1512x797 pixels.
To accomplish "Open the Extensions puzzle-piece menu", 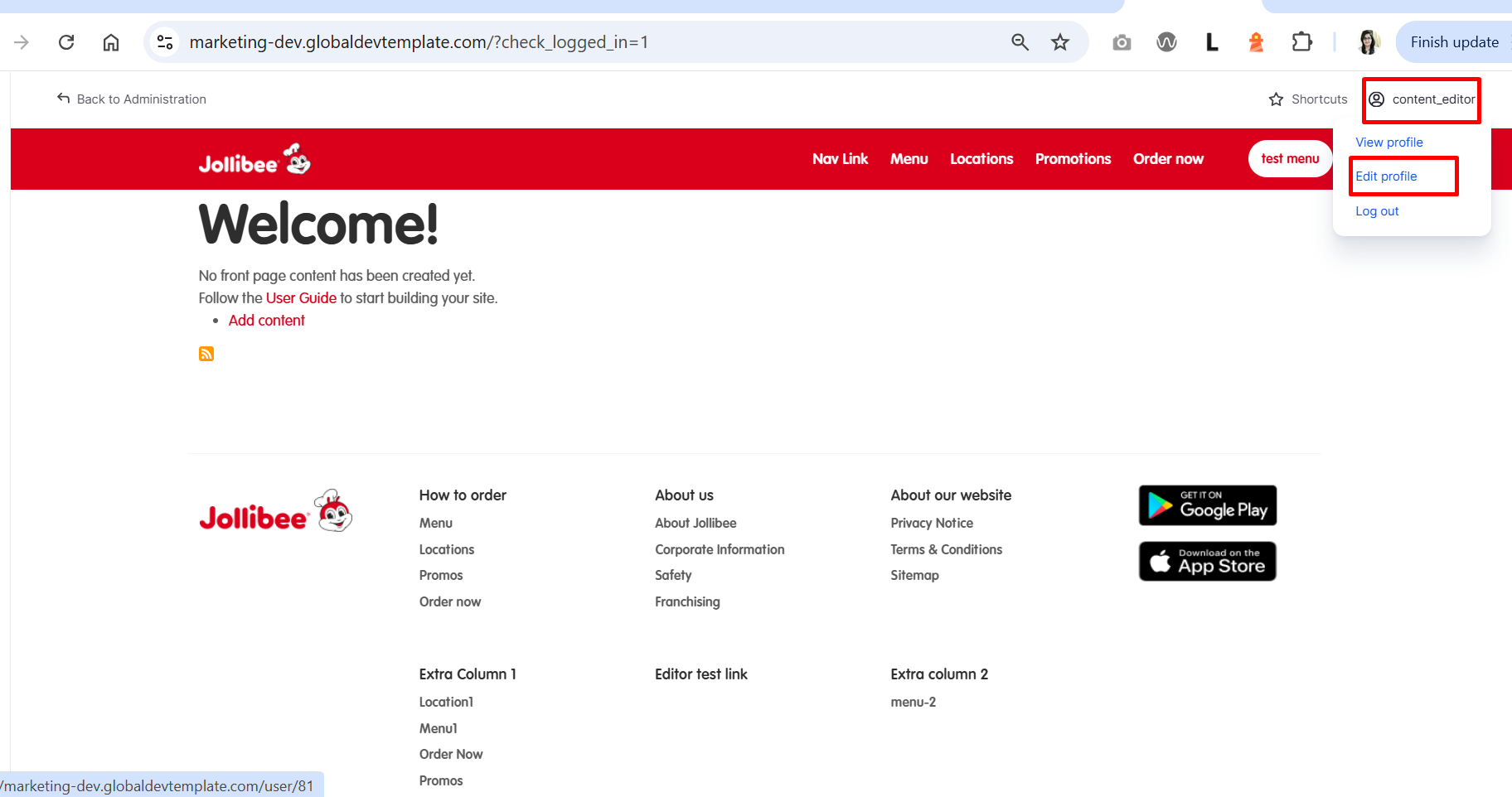I will 1301,42.
